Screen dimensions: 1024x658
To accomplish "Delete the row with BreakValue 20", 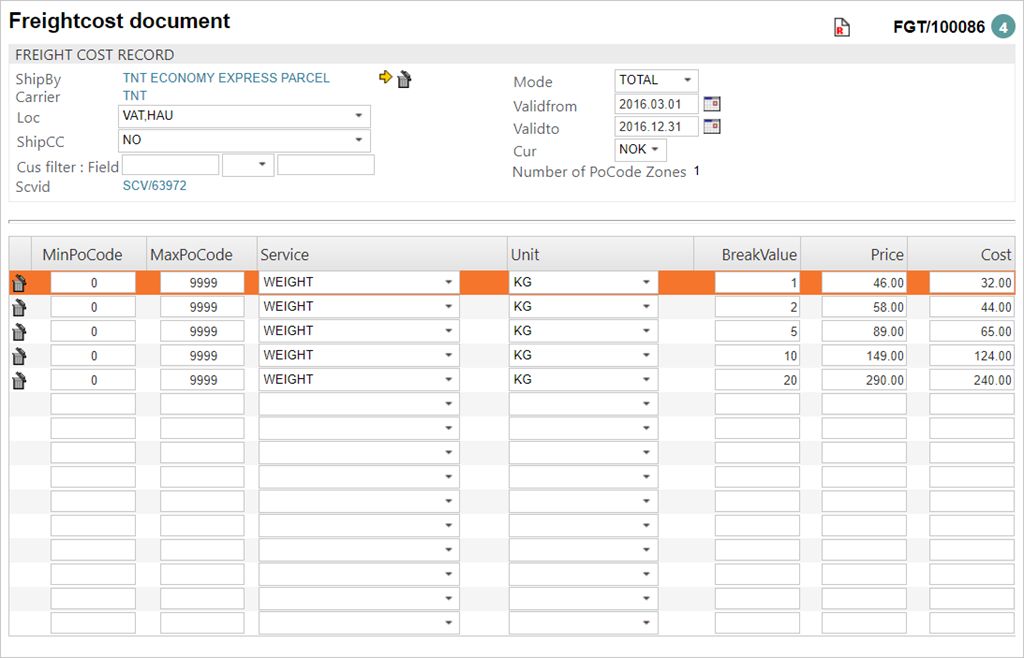I will point(19,380).
